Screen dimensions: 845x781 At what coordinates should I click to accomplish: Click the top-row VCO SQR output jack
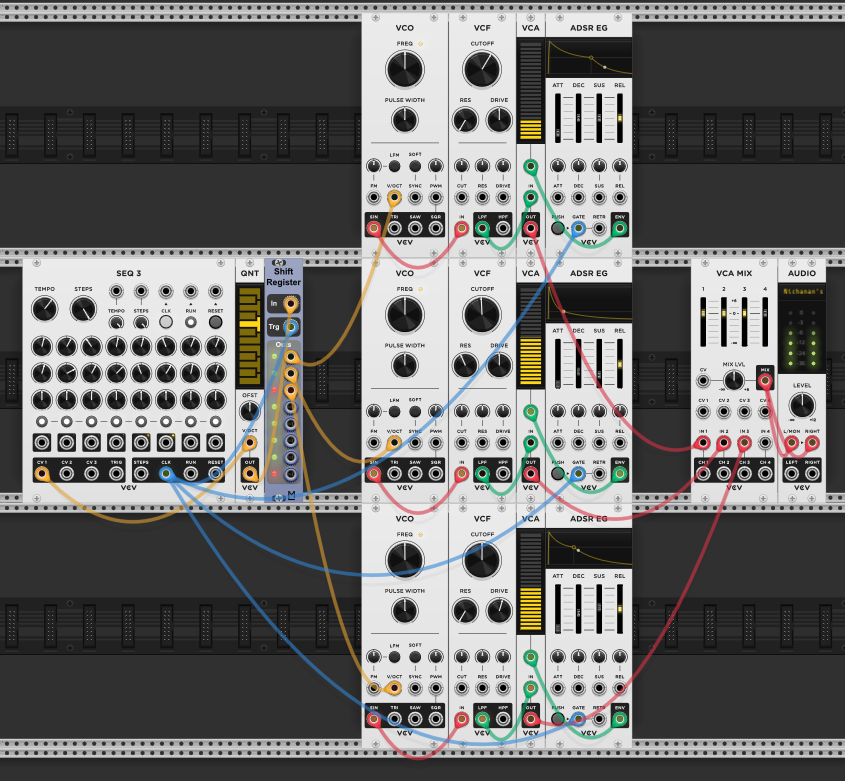pos(435,229)
